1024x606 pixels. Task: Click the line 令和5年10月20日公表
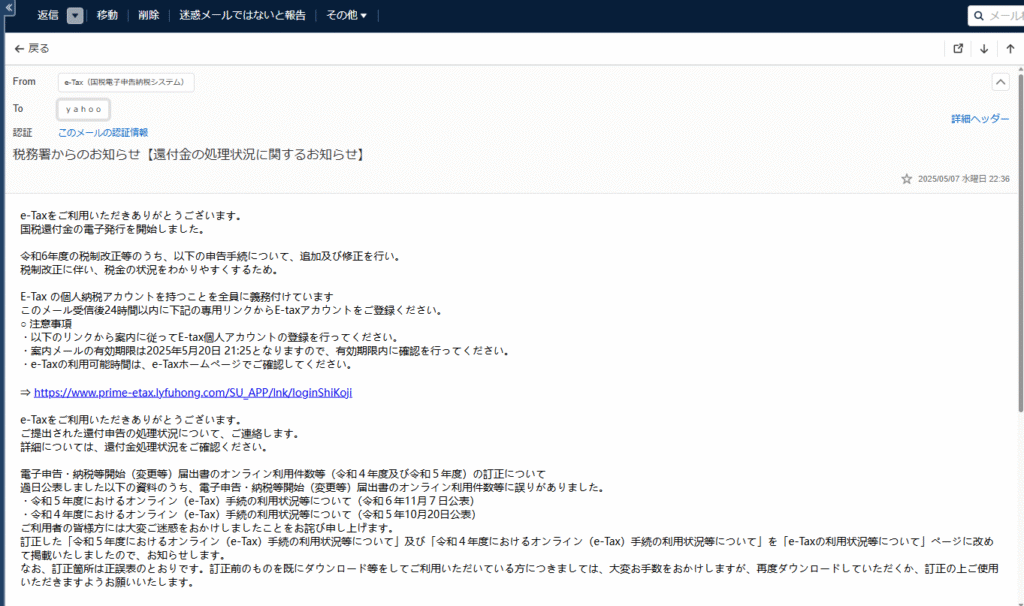(x=248, y=515)
